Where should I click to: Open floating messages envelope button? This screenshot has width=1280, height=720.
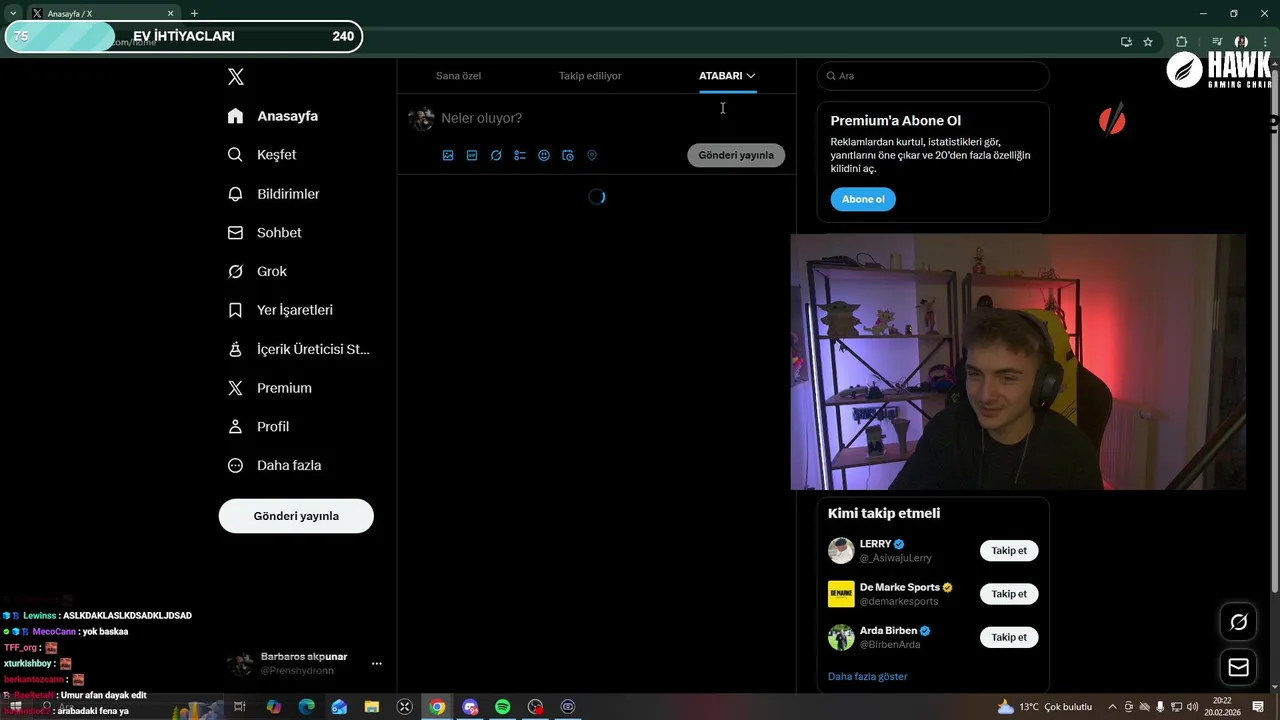[x=1238, y=667]
